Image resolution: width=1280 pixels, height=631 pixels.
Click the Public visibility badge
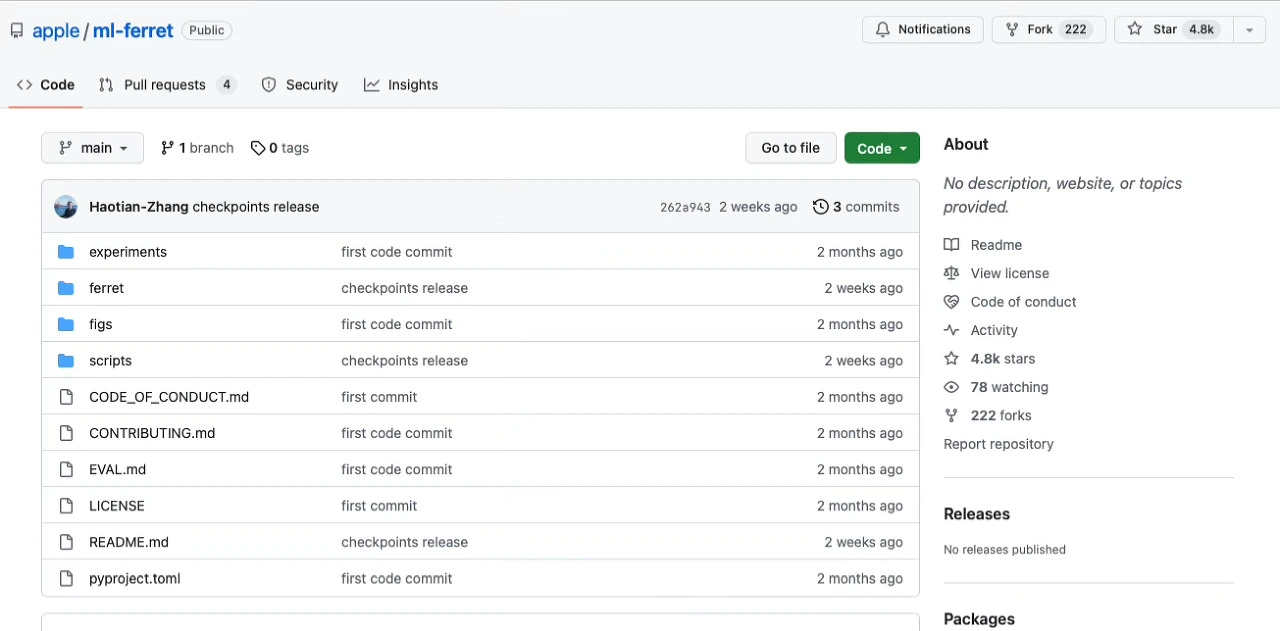207,30
